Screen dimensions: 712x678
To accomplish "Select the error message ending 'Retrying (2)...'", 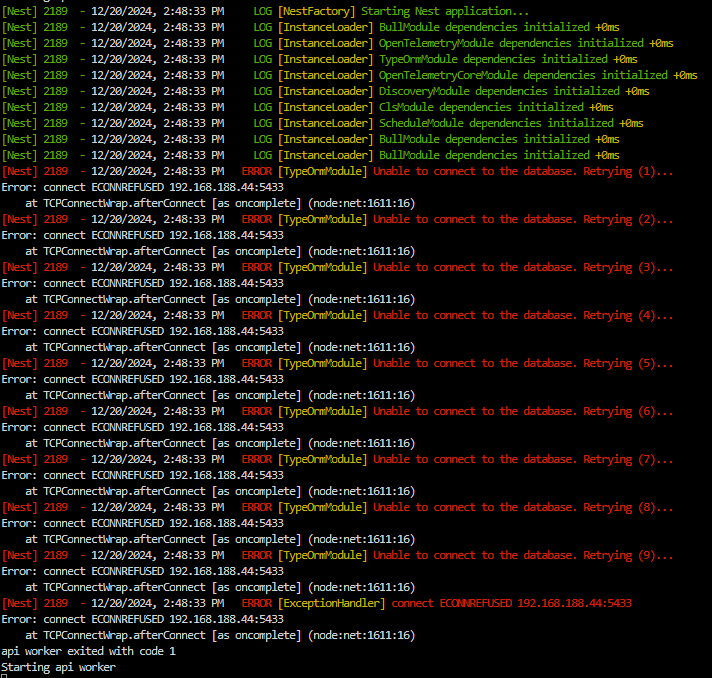I will [x=523, y=219].
